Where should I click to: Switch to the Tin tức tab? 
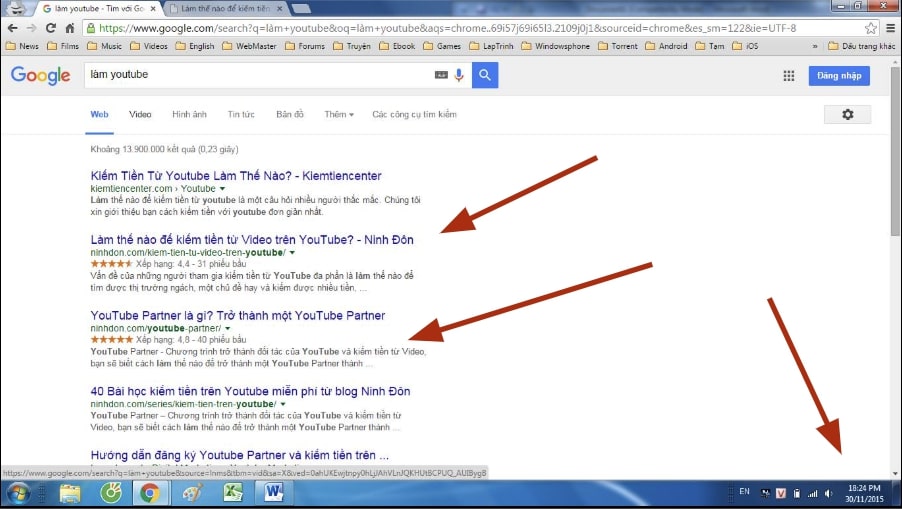[241, 114]
